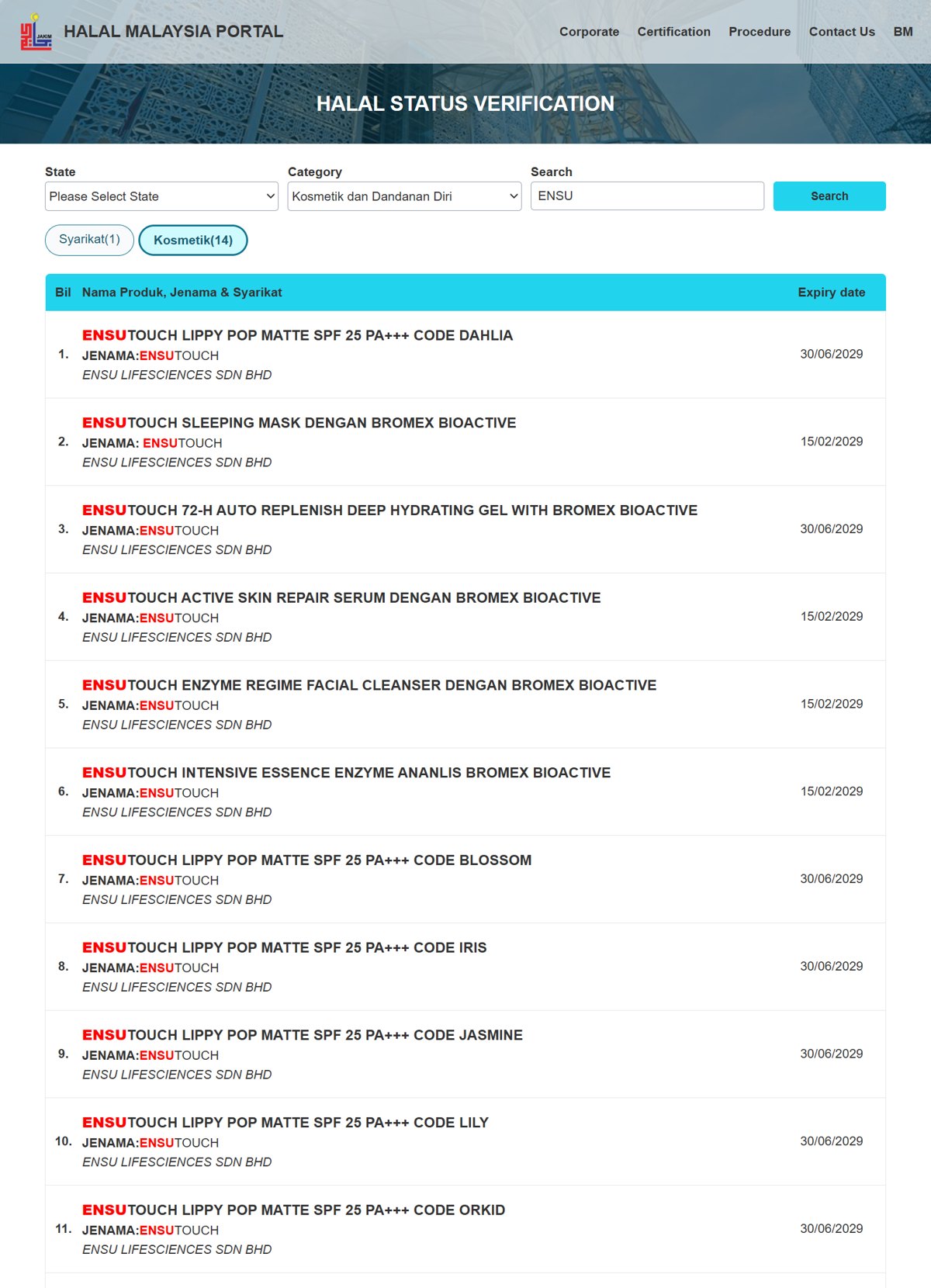This screenshot has height=1288, width=931.
Task: Open the HALAL MALAYSIA PORTAL home link
Action: [x=173, y=32]
